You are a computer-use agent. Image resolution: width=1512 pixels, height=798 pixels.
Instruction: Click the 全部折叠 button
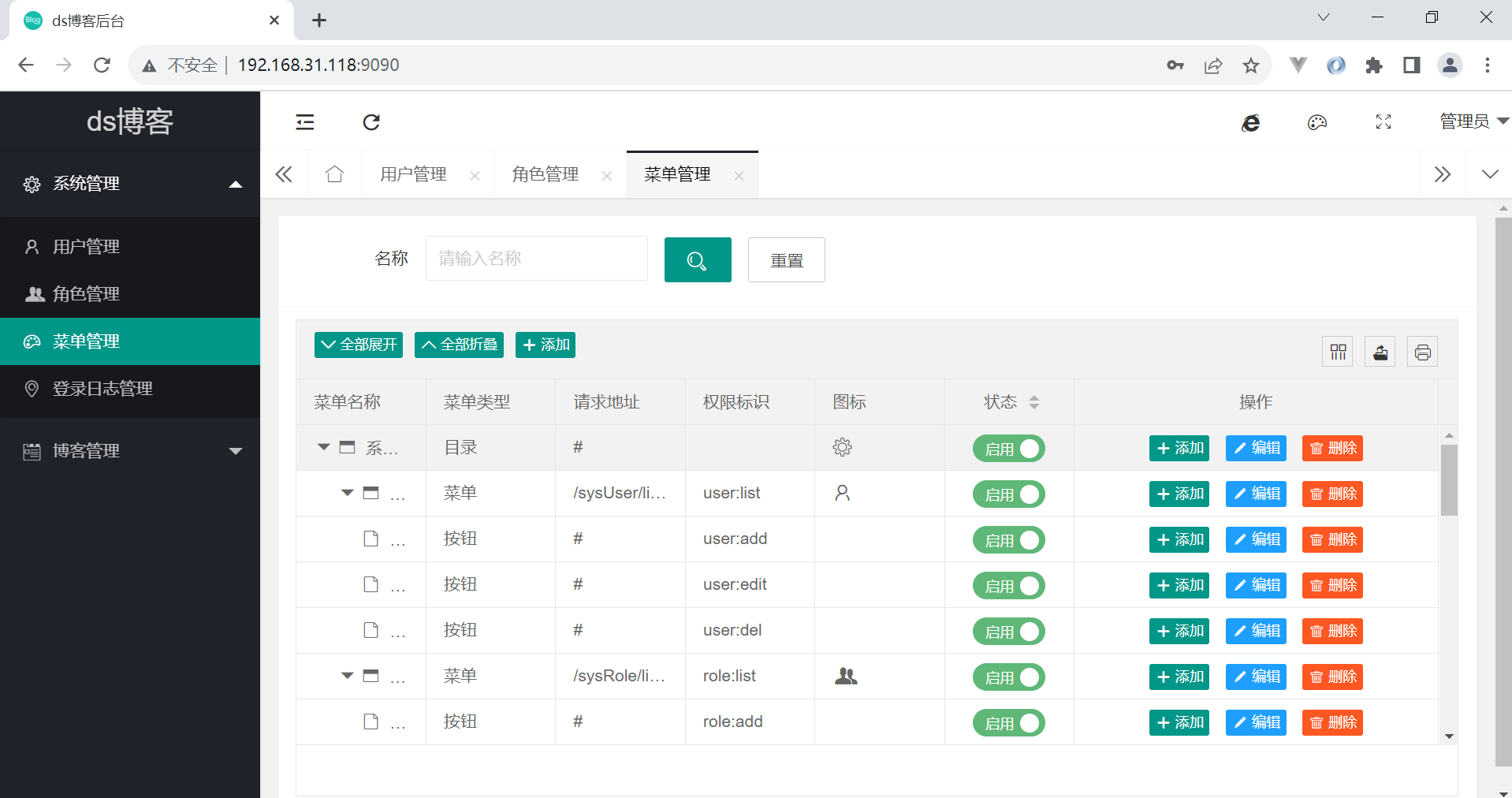coord(459,345)
